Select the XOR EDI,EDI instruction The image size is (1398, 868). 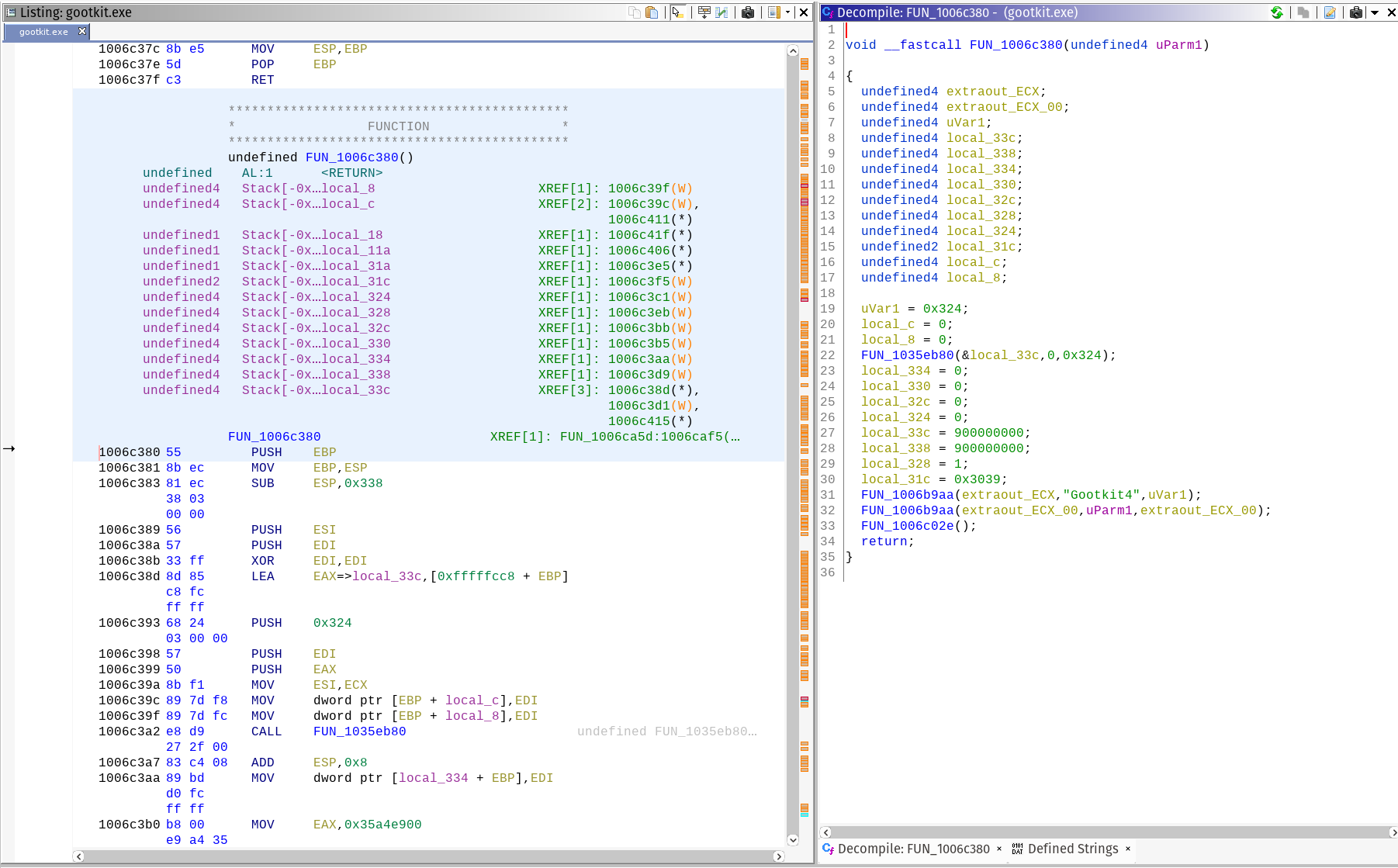click(310, 561)
